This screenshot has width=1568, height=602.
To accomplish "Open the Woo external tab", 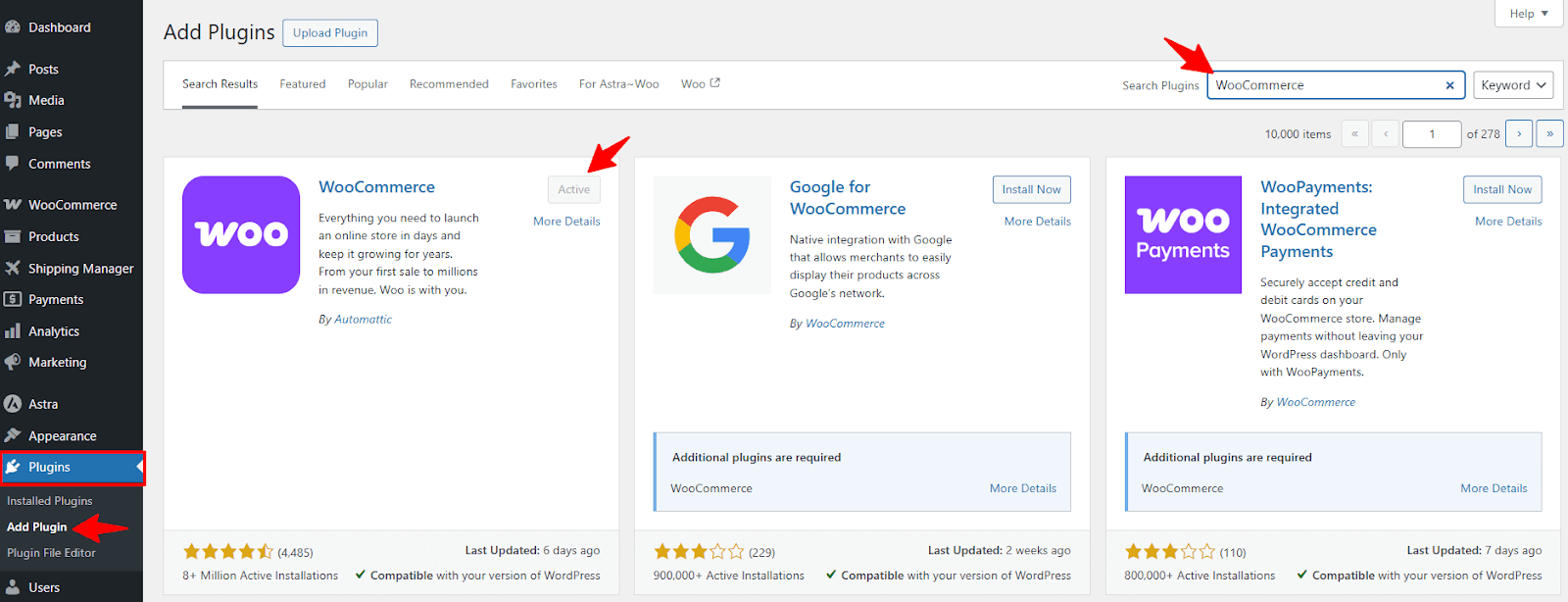I will point(701,84).
